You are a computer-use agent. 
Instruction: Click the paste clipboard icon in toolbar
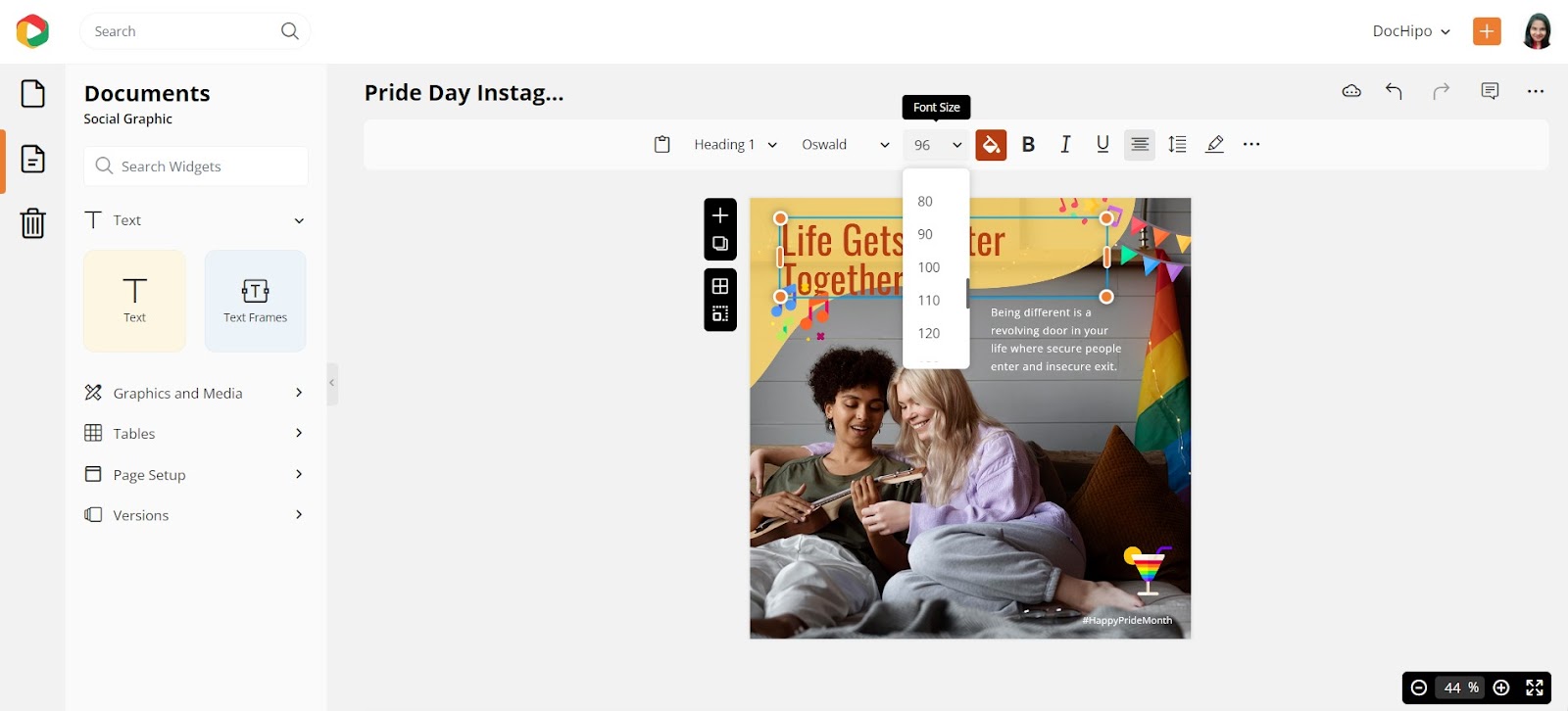[662, 145]
